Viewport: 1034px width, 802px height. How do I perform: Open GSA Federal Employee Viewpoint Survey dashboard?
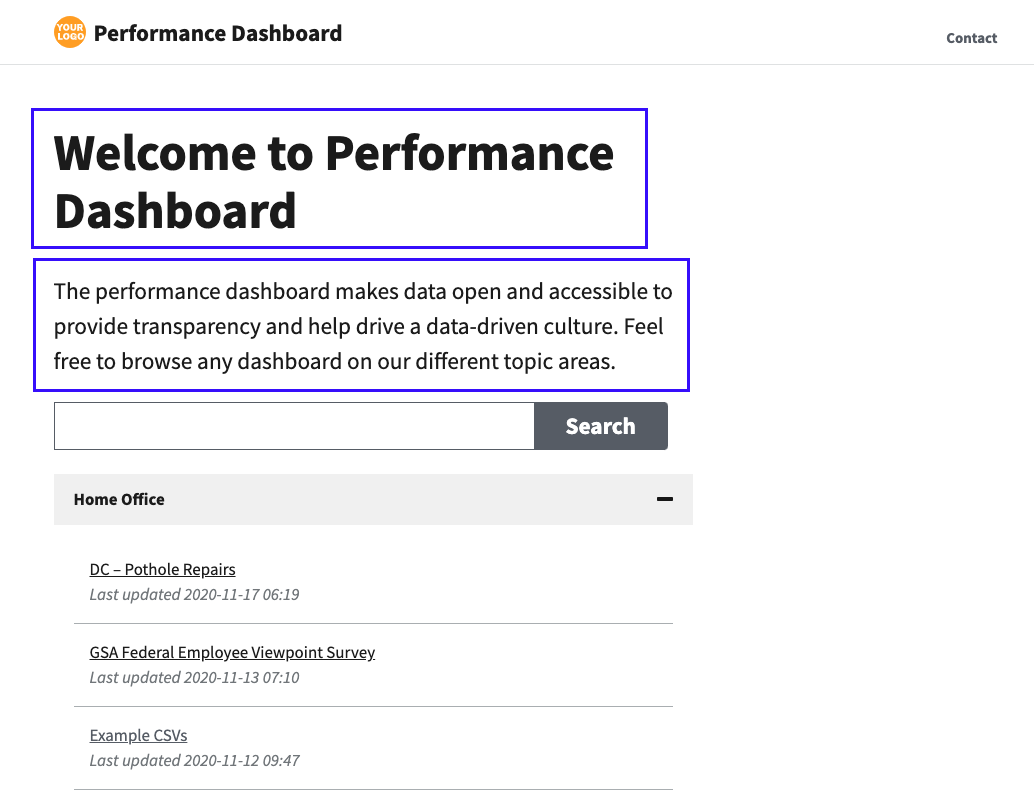point(232,652)
